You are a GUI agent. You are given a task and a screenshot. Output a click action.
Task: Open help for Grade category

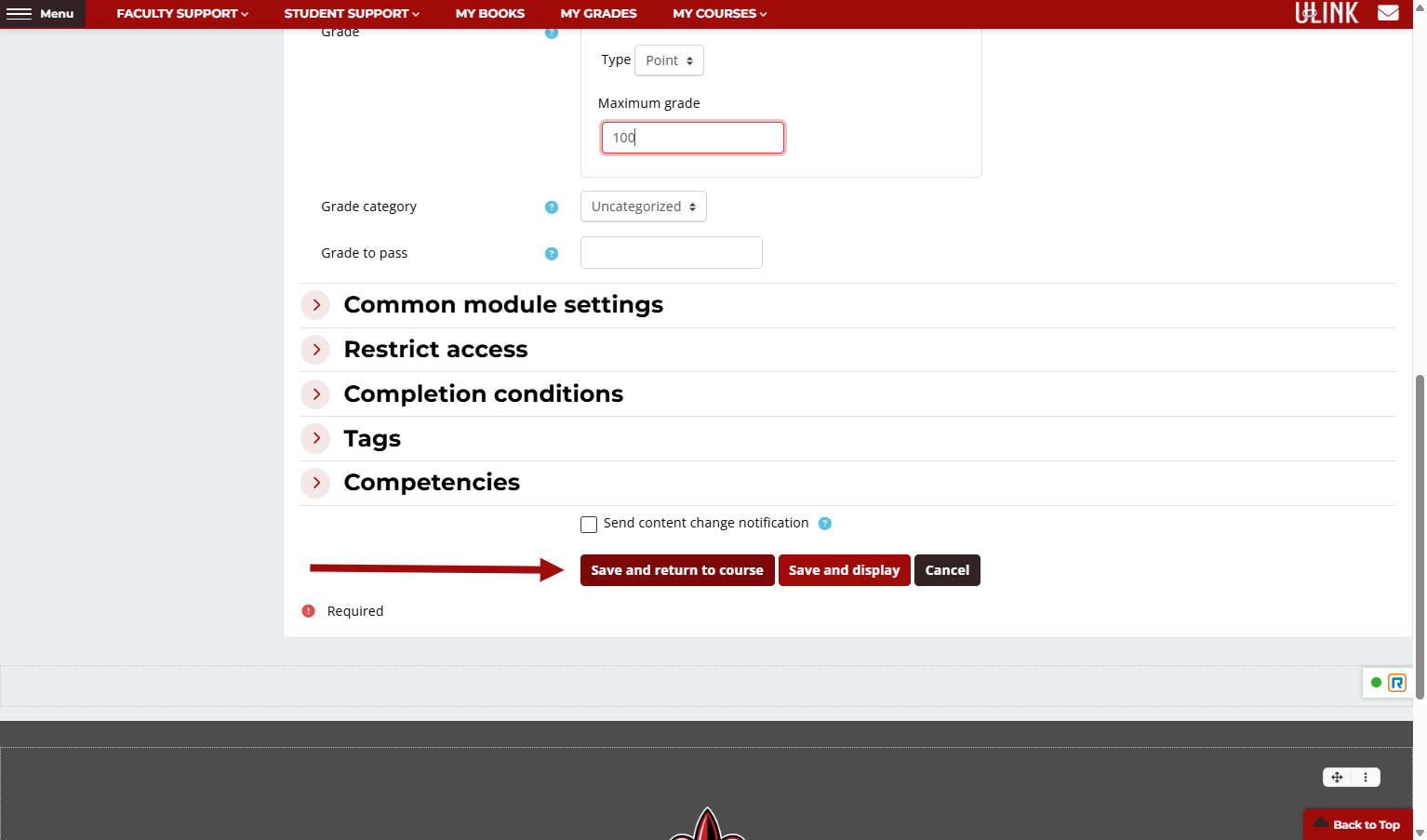pyautogui.click(x=552, y=207)
